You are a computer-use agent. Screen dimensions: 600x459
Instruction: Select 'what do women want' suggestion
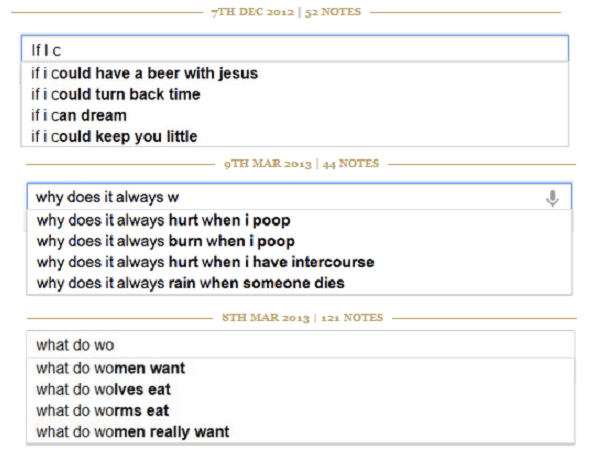(x=300, y=368)
